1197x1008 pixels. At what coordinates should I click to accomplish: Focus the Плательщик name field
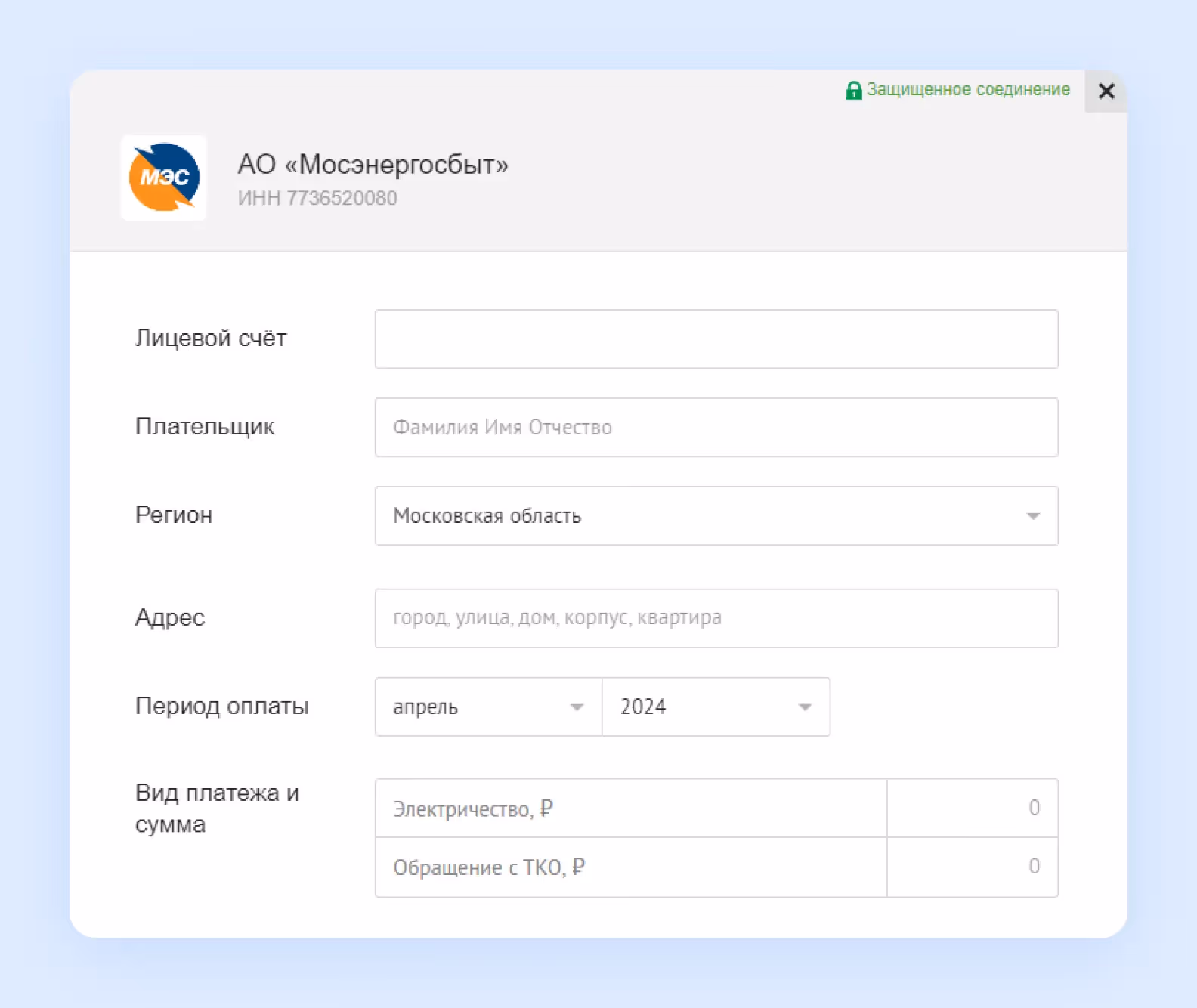(x=716, y=428)
